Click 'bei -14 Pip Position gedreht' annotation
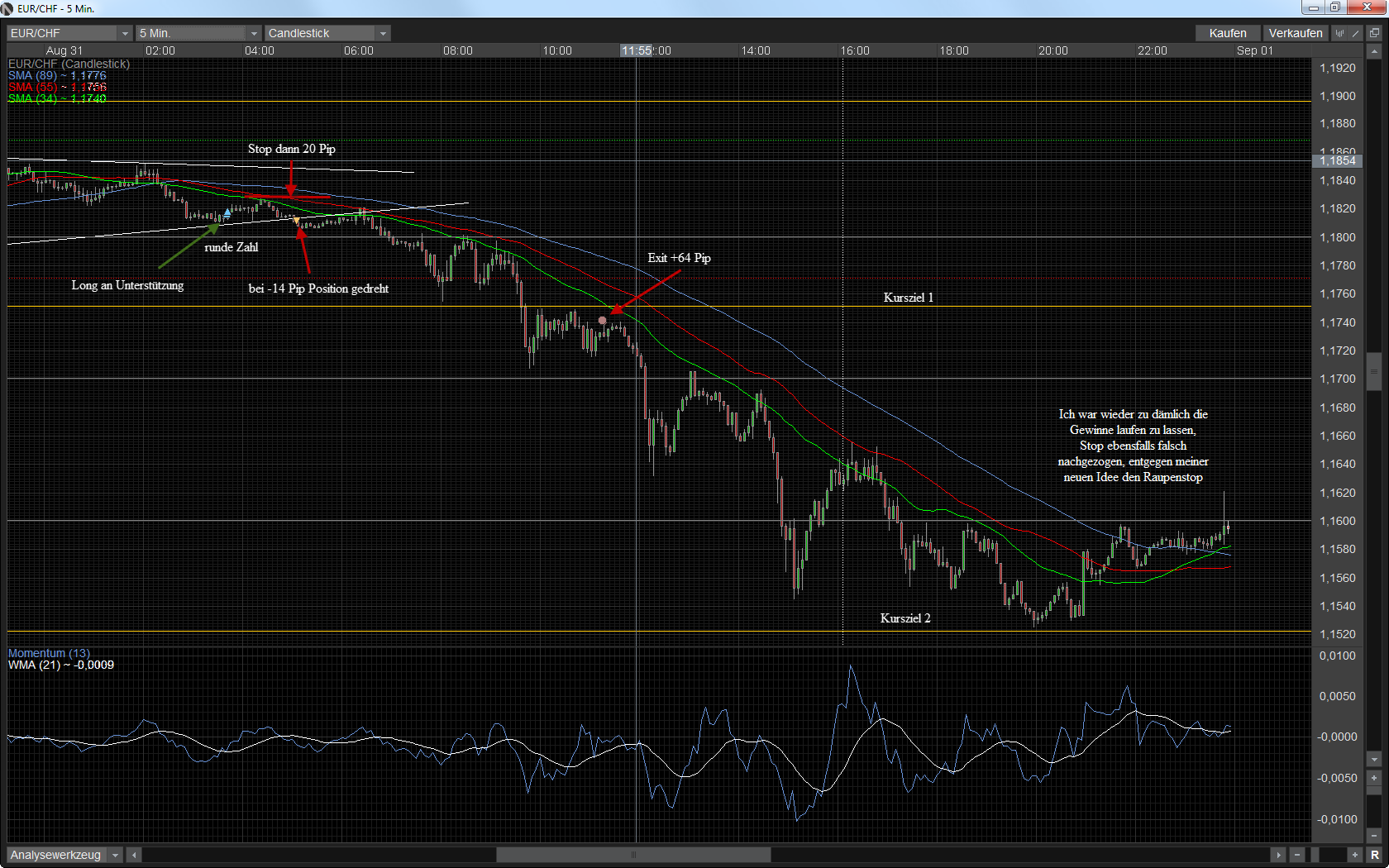1389x868 pixels. tap(318, 289)
